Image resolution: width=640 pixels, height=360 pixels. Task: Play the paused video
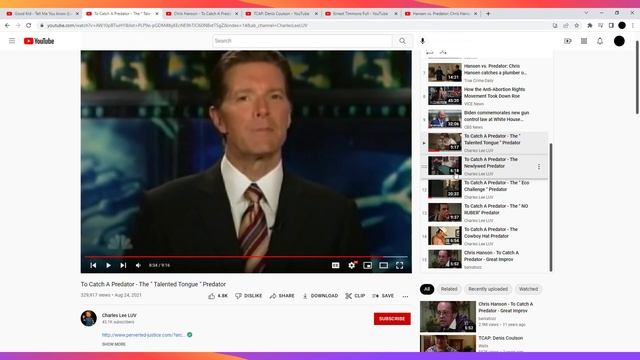click(x=108, y=265)
